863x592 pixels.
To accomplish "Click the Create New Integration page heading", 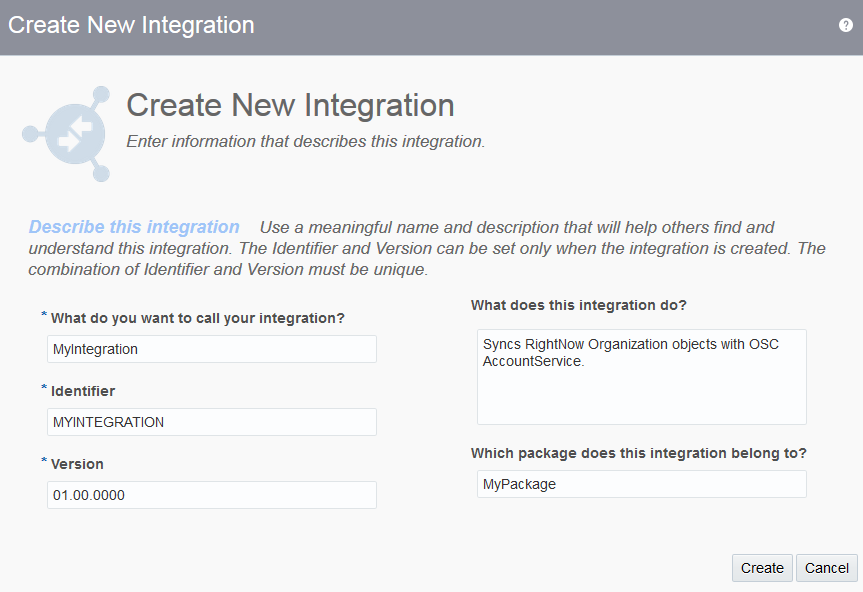I will (290, 105).
